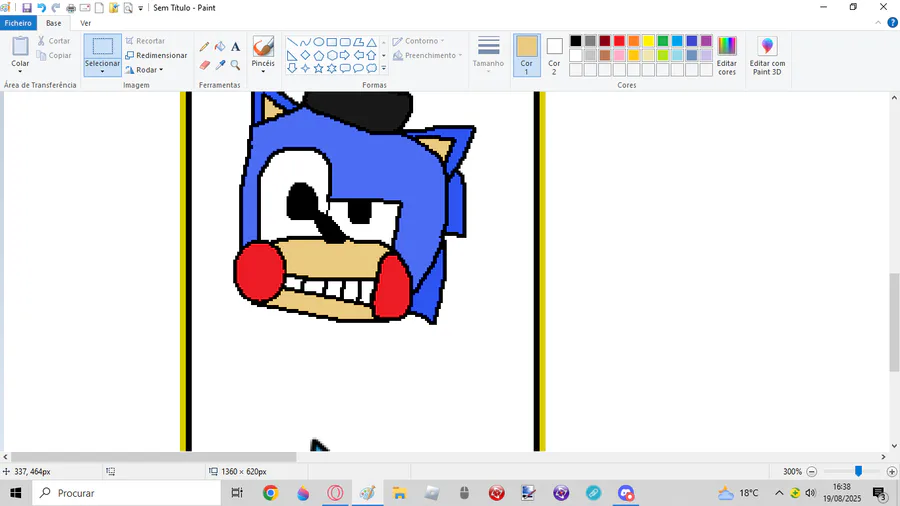Print from the quick access toolbar
Viewport: 900px width, 506px height.
(x=71, y=8)
